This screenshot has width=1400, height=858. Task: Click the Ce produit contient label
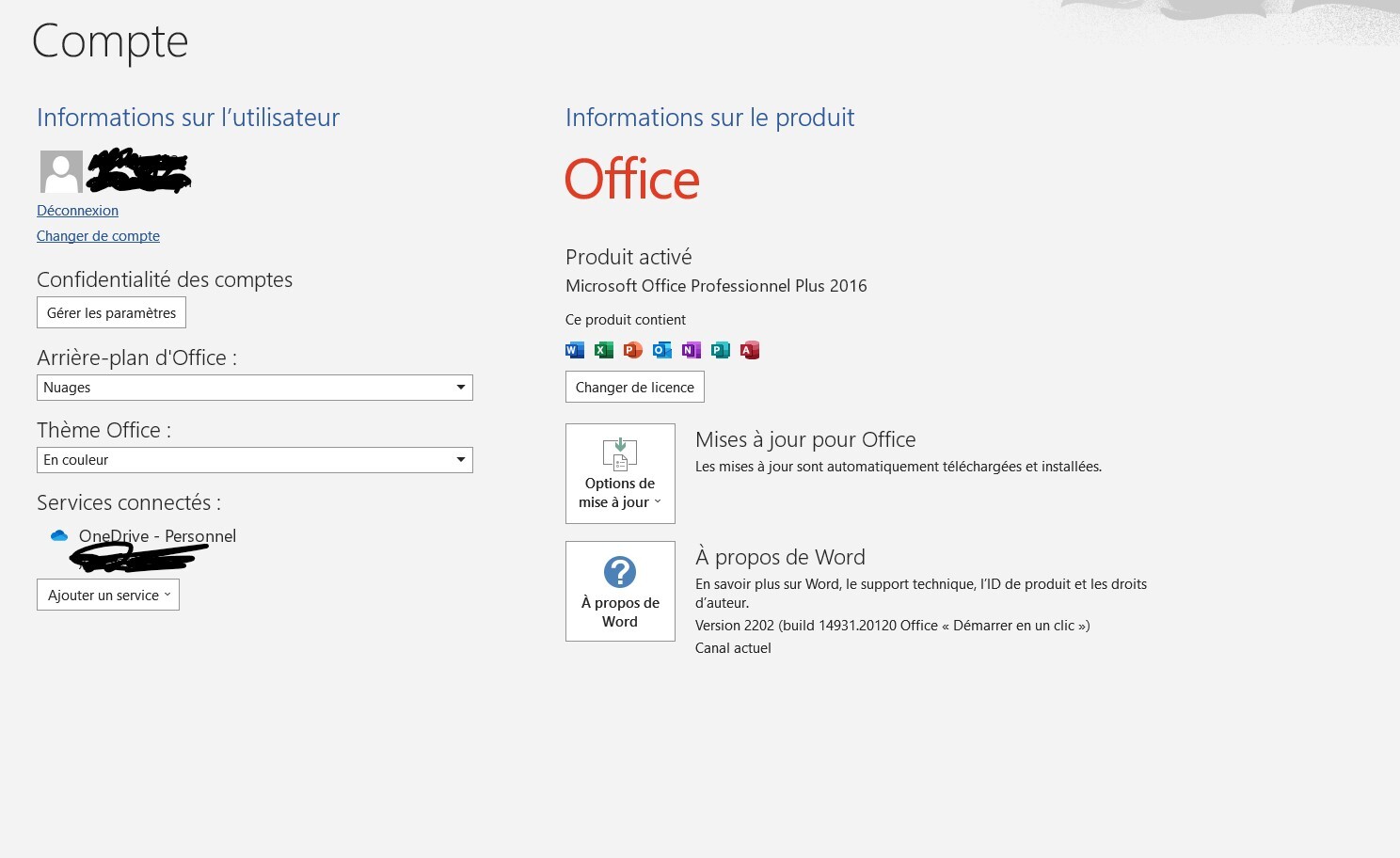point(626,320)
